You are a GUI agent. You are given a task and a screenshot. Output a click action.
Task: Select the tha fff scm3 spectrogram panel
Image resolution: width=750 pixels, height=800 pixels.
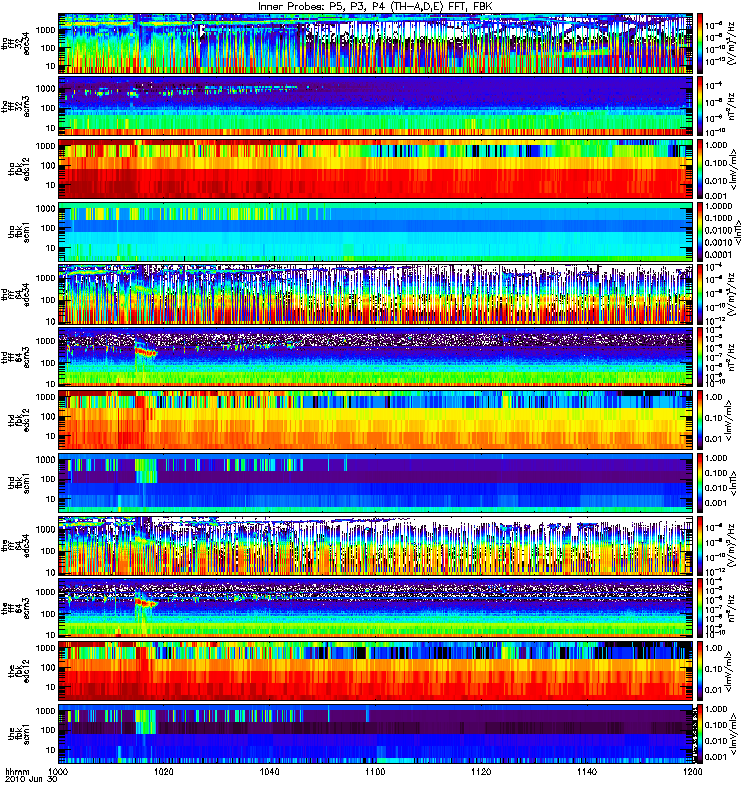coord(376,106)
